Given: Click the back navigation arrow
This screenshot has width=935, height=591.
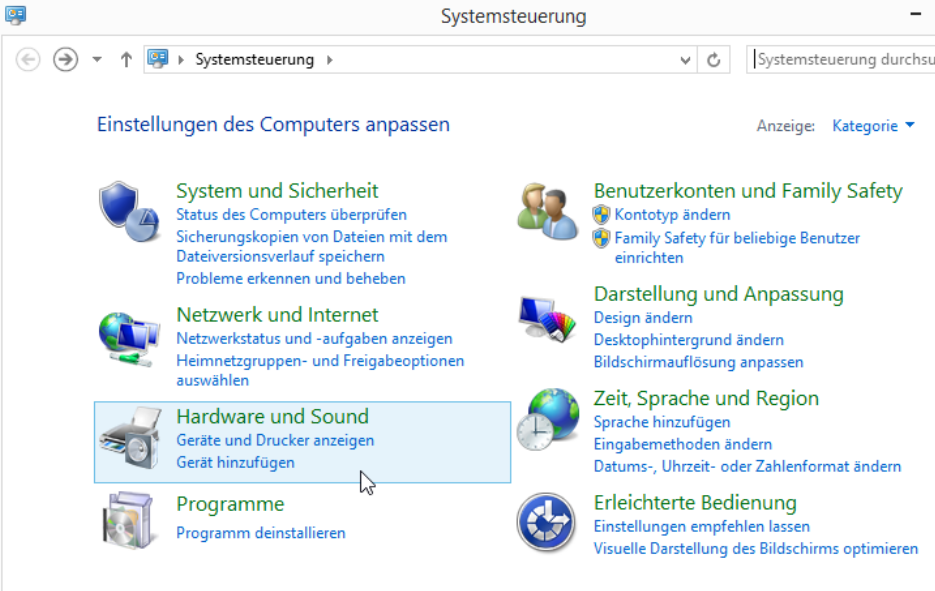Looking at the screenshot, I should click(x=27, y=60).
